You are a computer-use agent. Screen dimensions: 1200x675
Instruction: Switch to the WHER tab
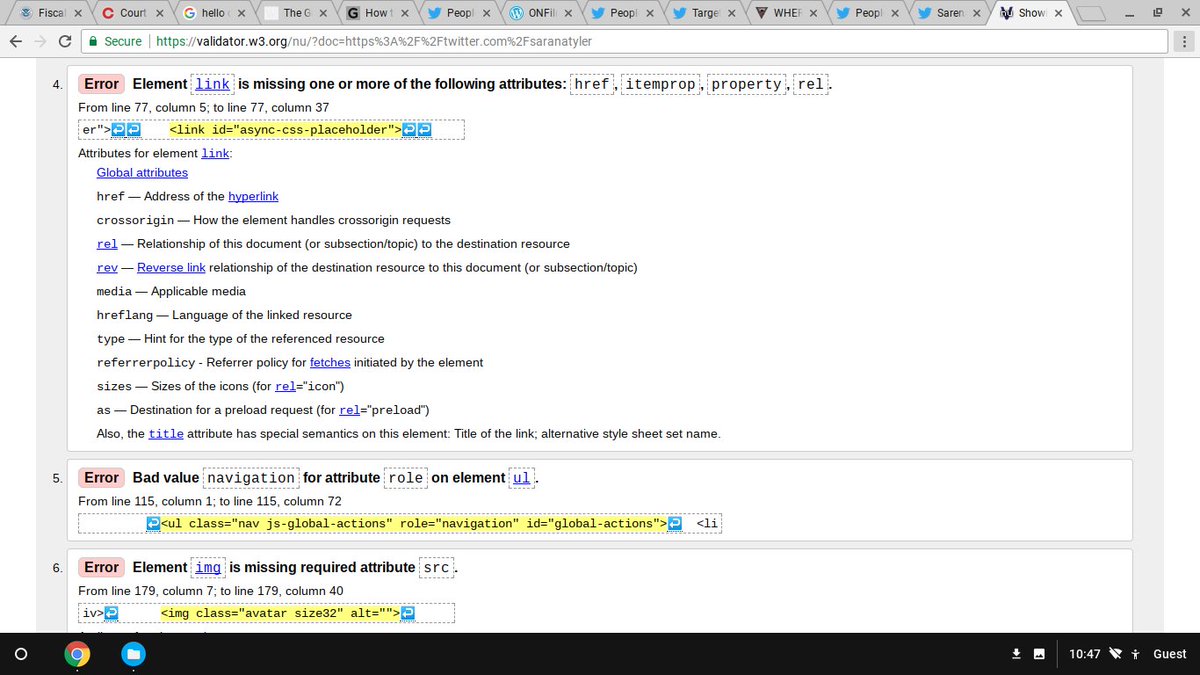tap(785, 13)
